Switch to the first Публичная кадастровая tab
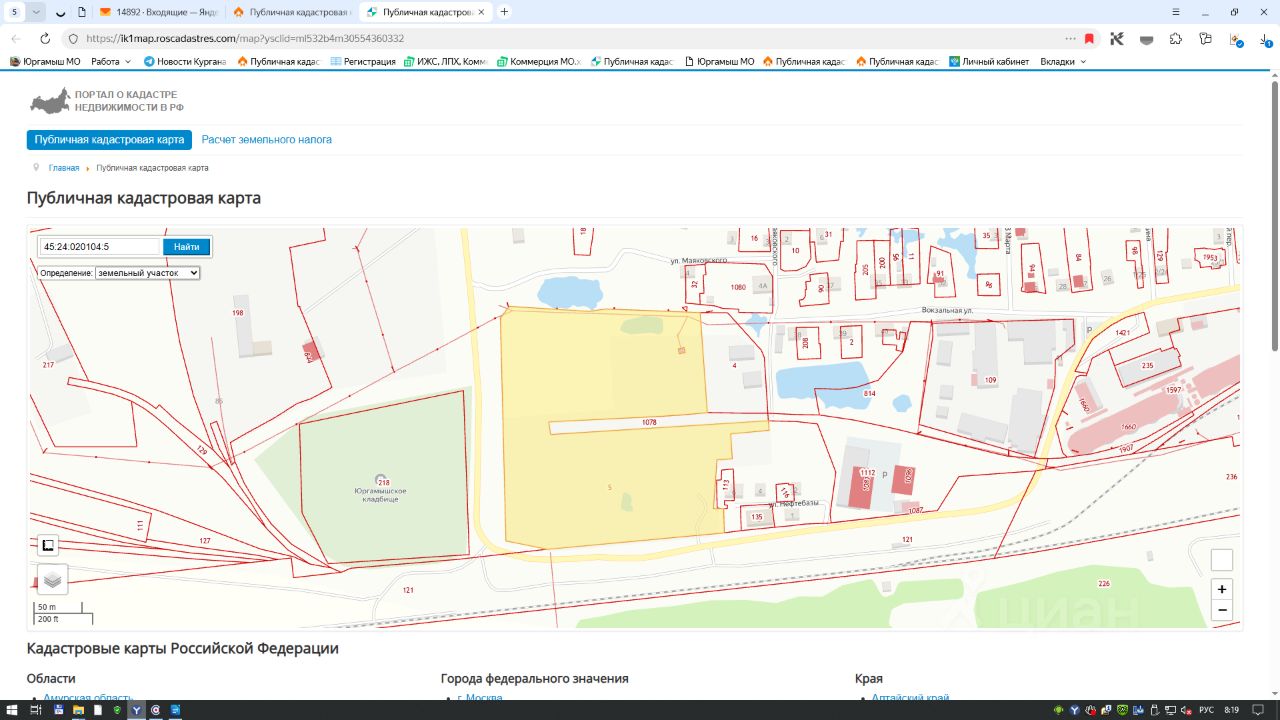The image size is (1280, 720). [291, 12]
